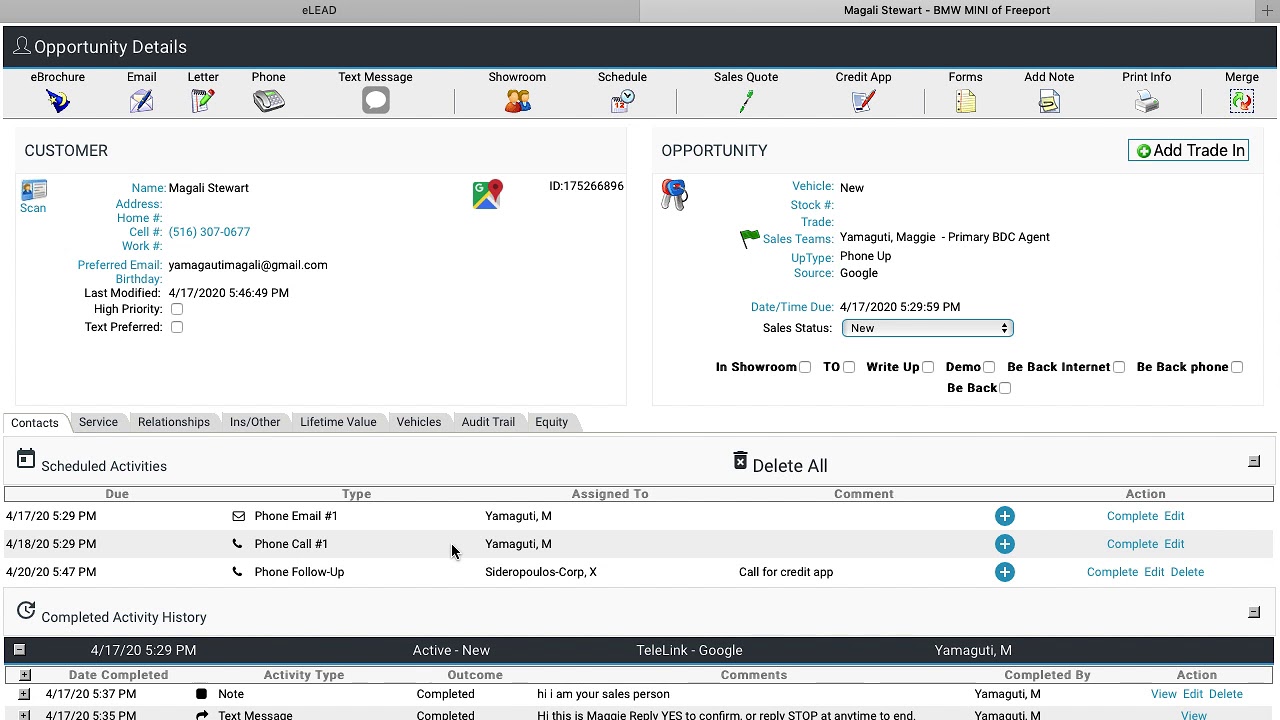Click Edit on Phone Call #1 row
The height and width of the screenshot is (720, 1280).
[1174, 544]
